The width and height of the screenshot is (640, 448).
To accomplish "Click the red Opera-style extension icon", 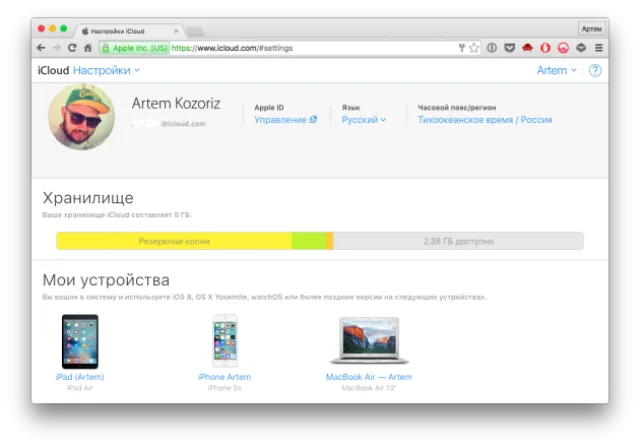I will [545, 48].
